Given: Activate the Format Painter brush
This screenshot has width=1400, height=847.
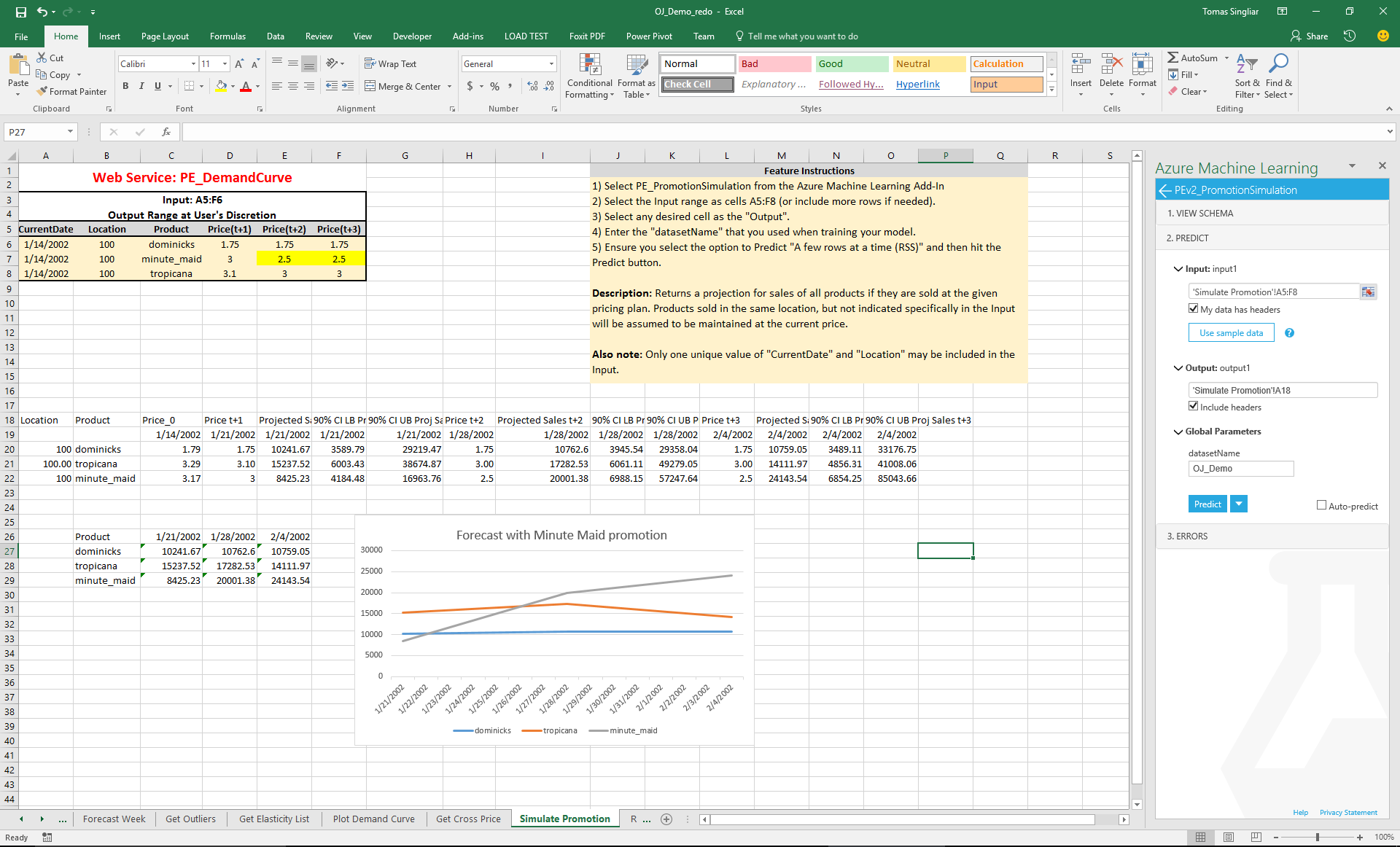Looking at the screenshot, I should tap(72, 91).
